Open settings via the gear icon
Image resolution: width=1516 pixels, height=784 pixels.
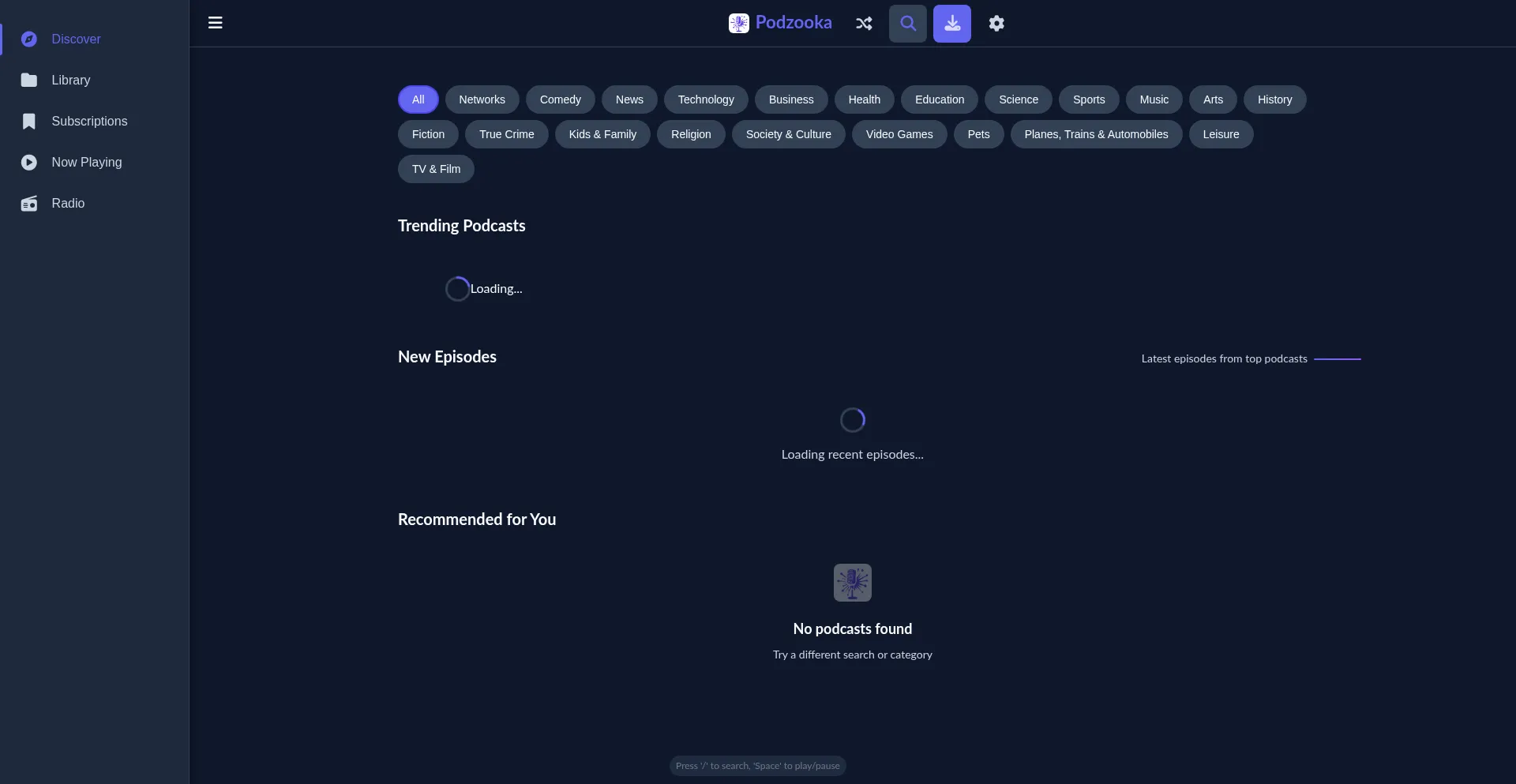pos(996,24)
